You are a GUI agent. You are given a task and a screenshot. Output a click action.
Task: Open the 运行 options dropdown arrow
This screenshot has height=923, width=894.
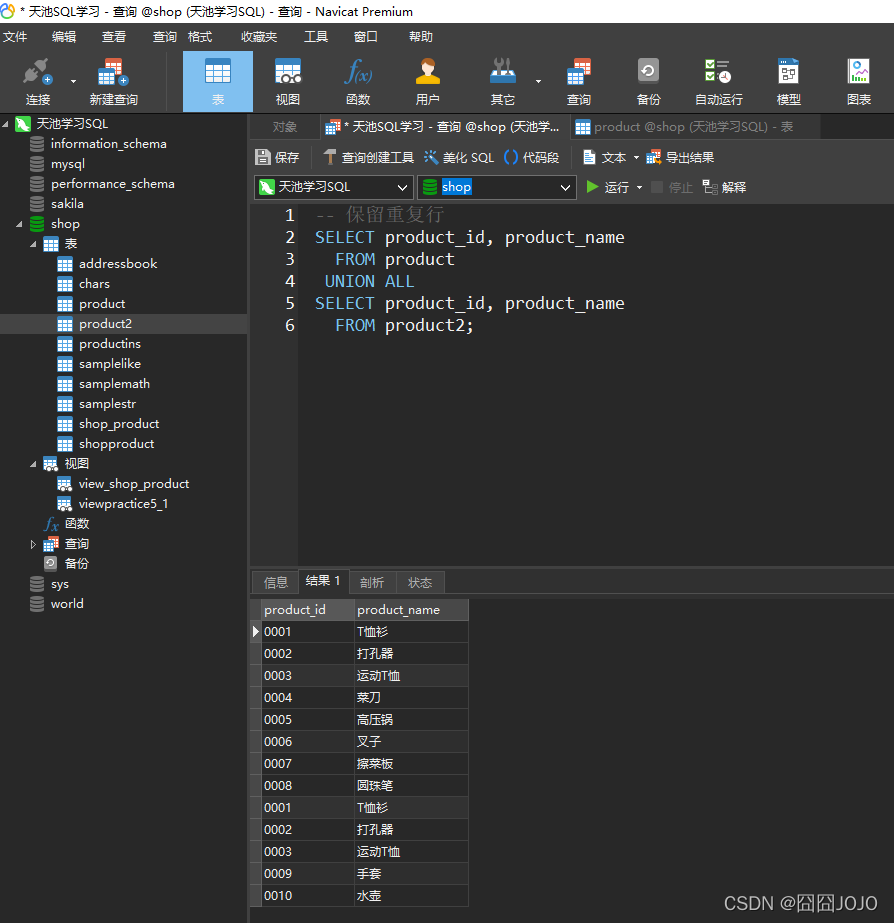tap(639, 187)
